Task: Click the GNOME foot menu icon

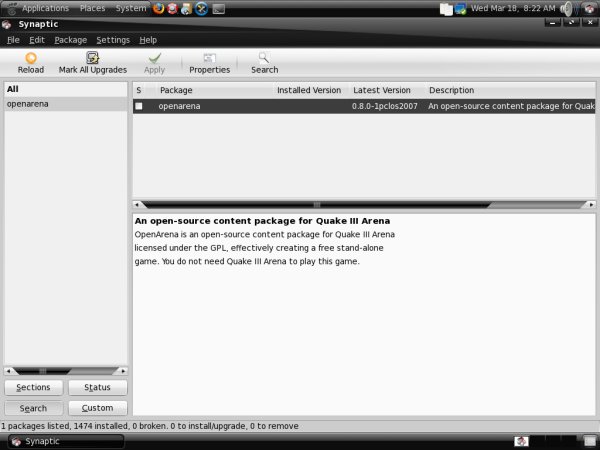Action: coord(11,8)
